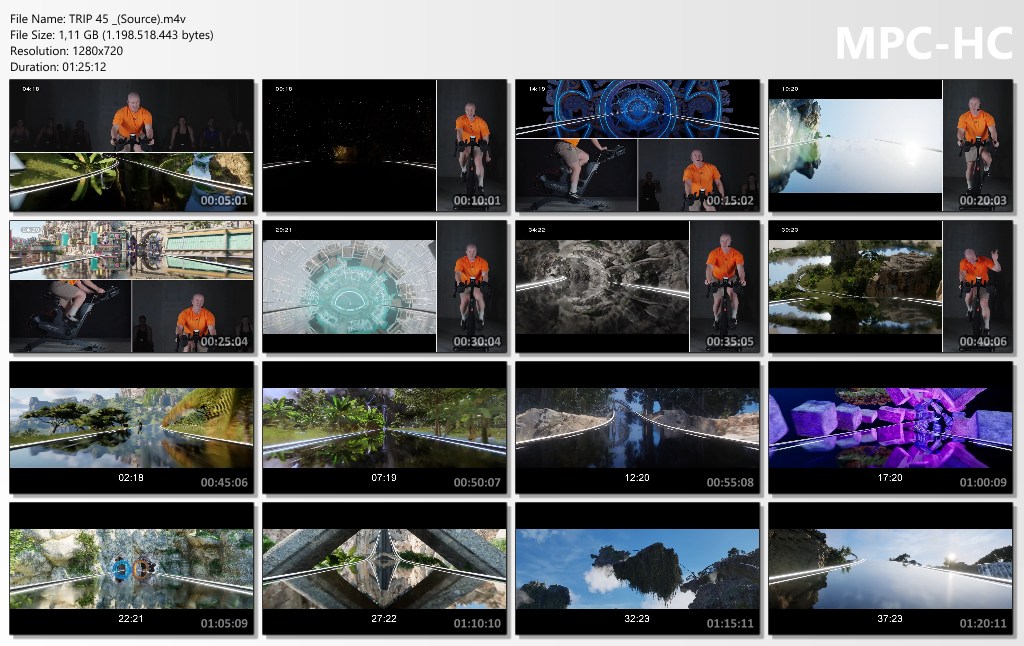Choose the floating islands thumbnail at 01:15:11
Screen dimensions: 1024x646
[x=637, y=569]
